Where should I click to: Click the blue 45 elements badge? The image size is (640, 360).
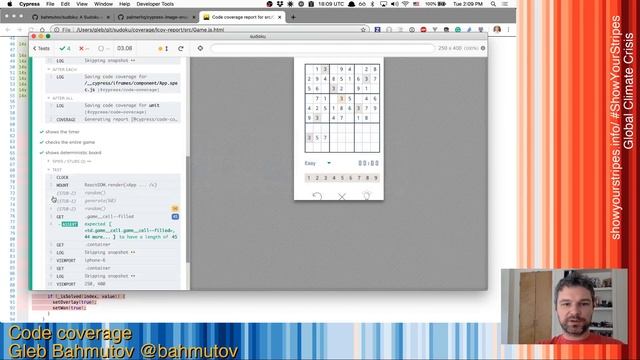click(x=175, y=216)
